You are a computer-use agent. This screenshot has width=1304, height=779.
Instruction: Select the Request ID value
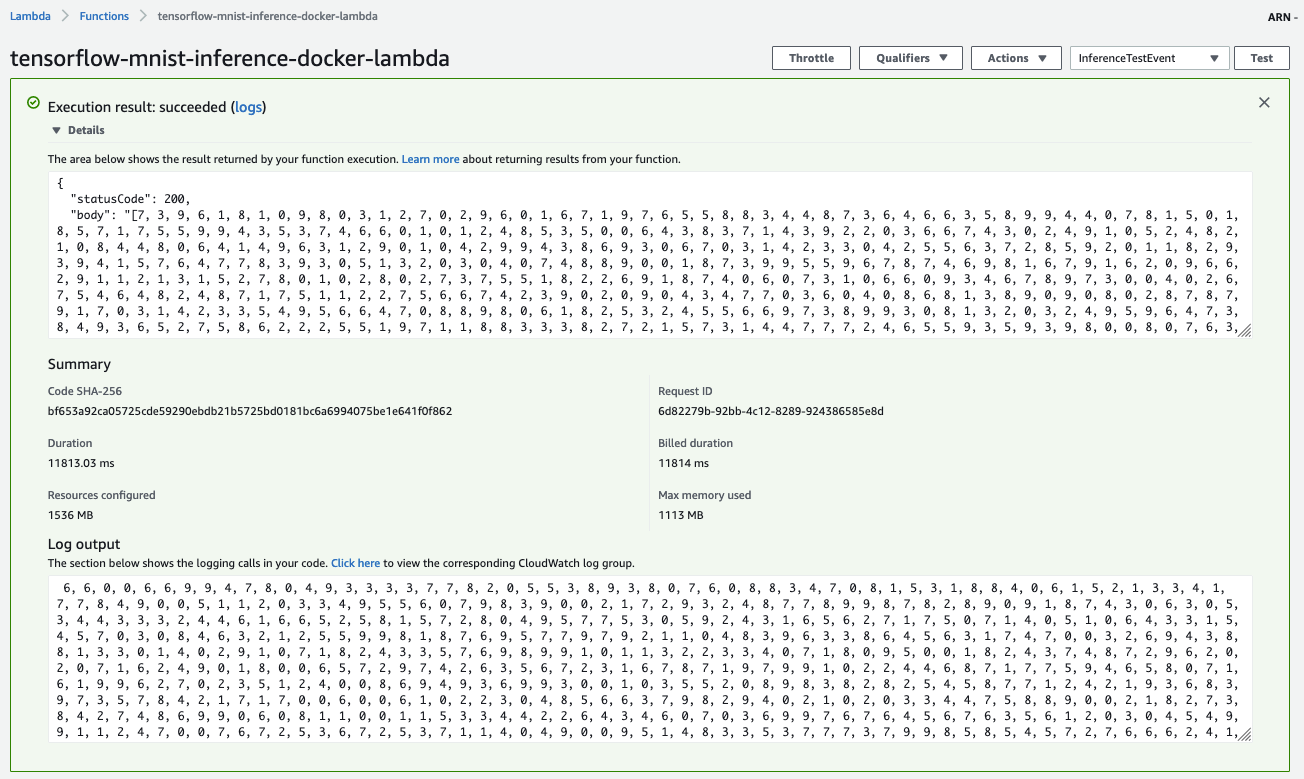(x=771, y=411)
